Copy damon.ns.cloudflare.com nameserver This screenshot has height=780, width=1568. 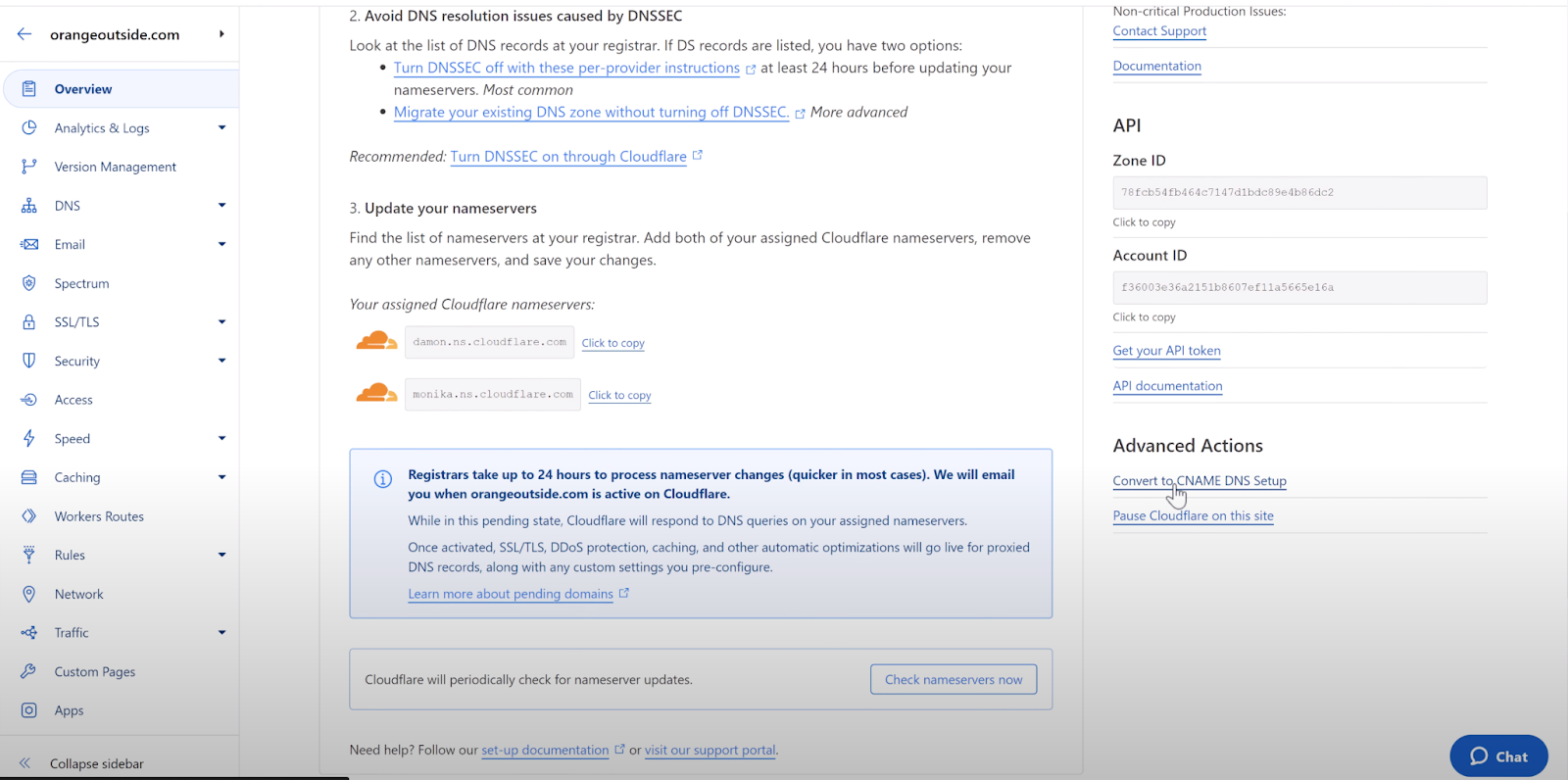click(612, 343)
